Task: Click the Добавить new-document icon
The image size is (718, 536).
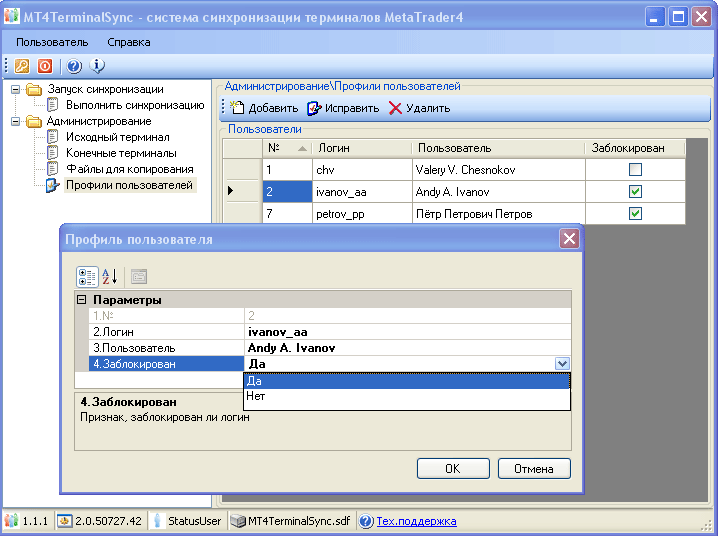Action: pyautogui.click(x=237, y=108)
